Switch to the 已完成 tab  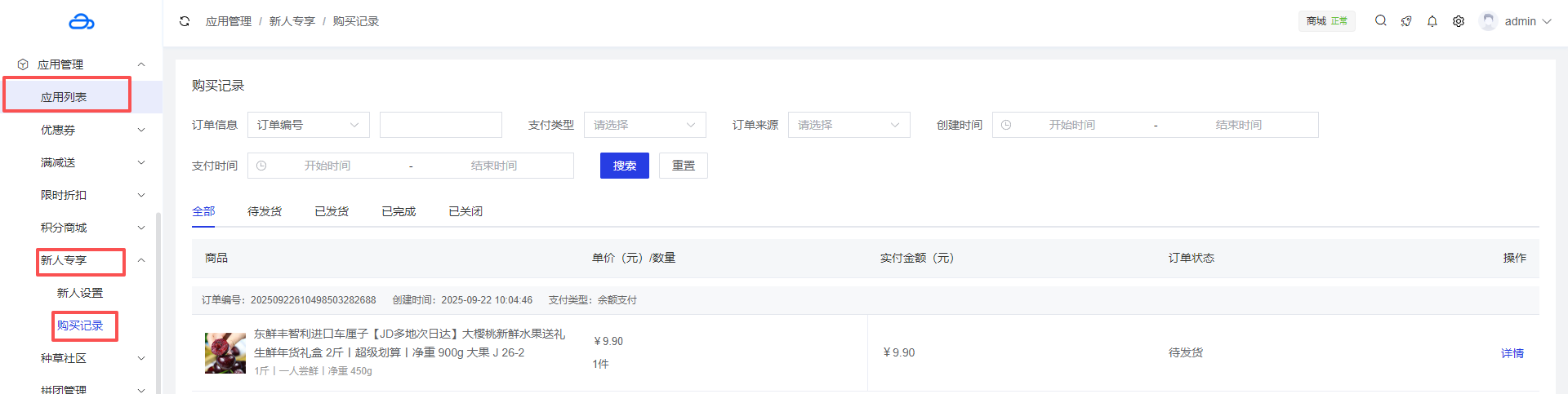click(x=399, y=211)
